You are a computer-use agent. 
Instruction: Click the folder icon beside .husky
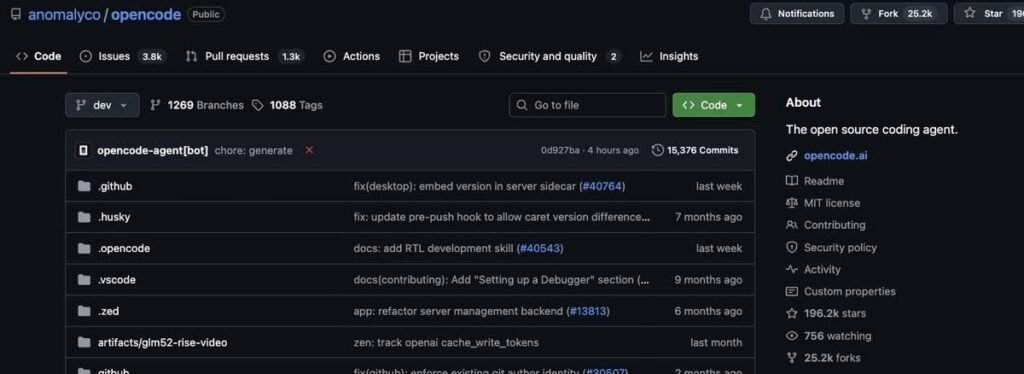point(84,217)
